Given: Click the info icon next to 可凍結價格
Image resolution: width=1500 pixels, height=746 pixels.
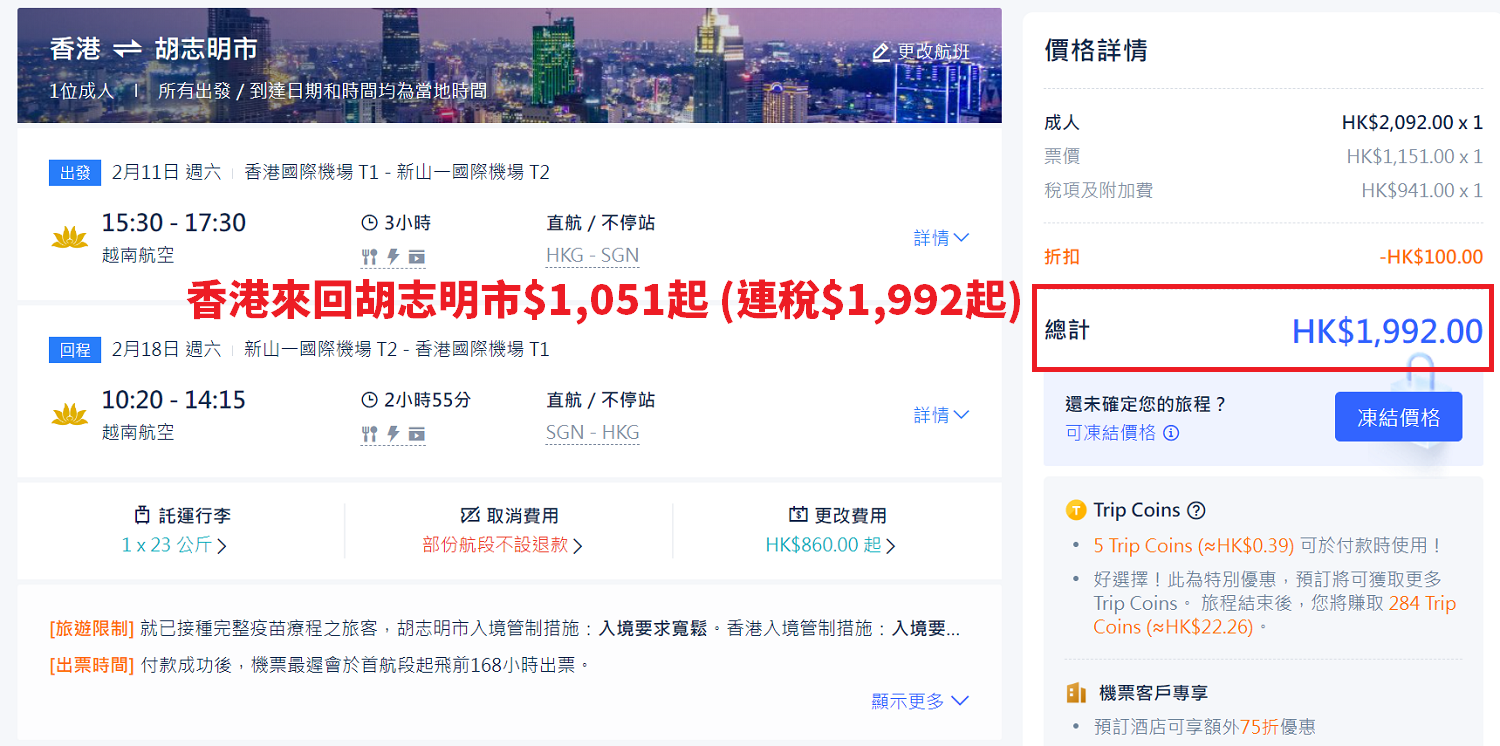Looking at the screenshot, I should (x=1171, y=433).
